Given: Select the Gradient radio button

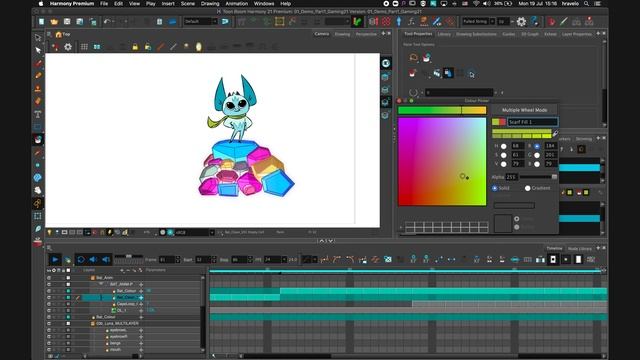Looking at the screenshot, I should coord(527,188).
